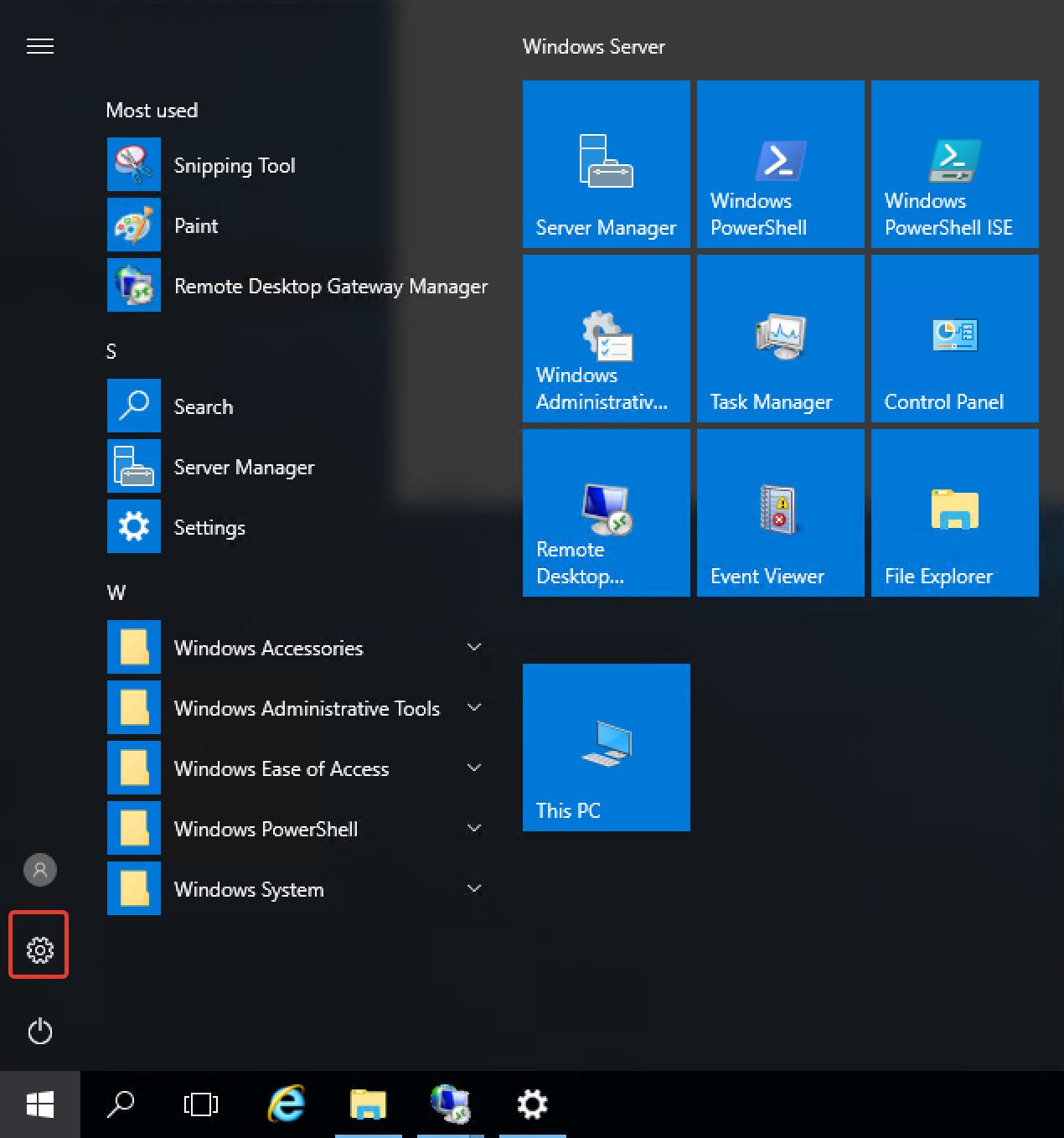Launch the Windows PowerShell tile

coord(780,164)
